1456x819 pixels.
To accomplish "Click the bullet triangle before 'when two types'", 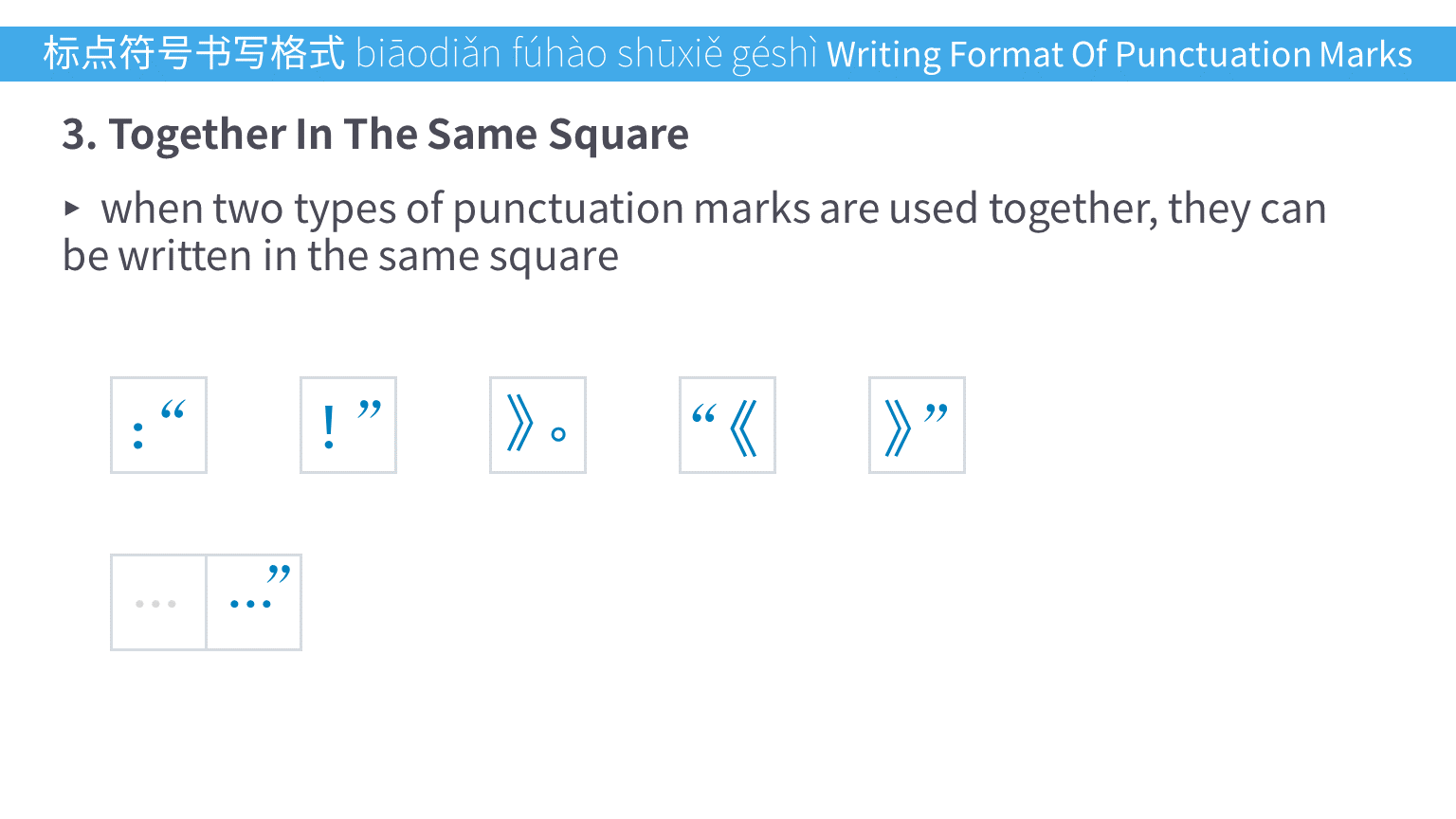I will [x=72, y=208].
